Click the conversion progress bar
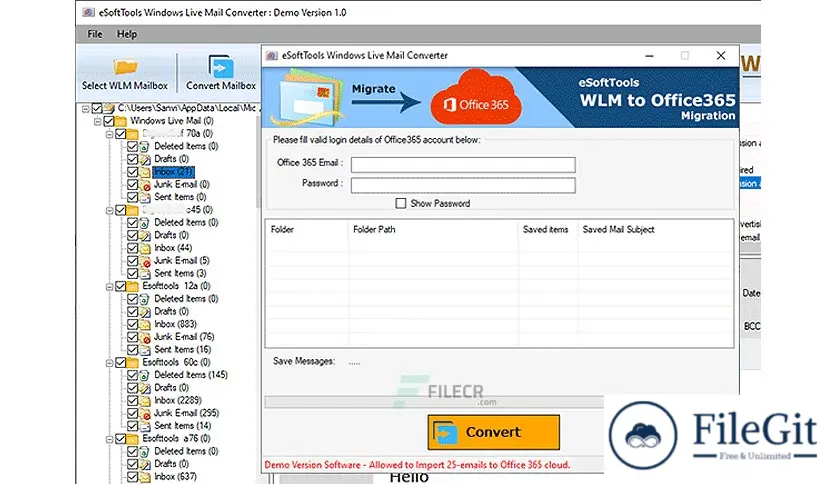 [435, 402]
